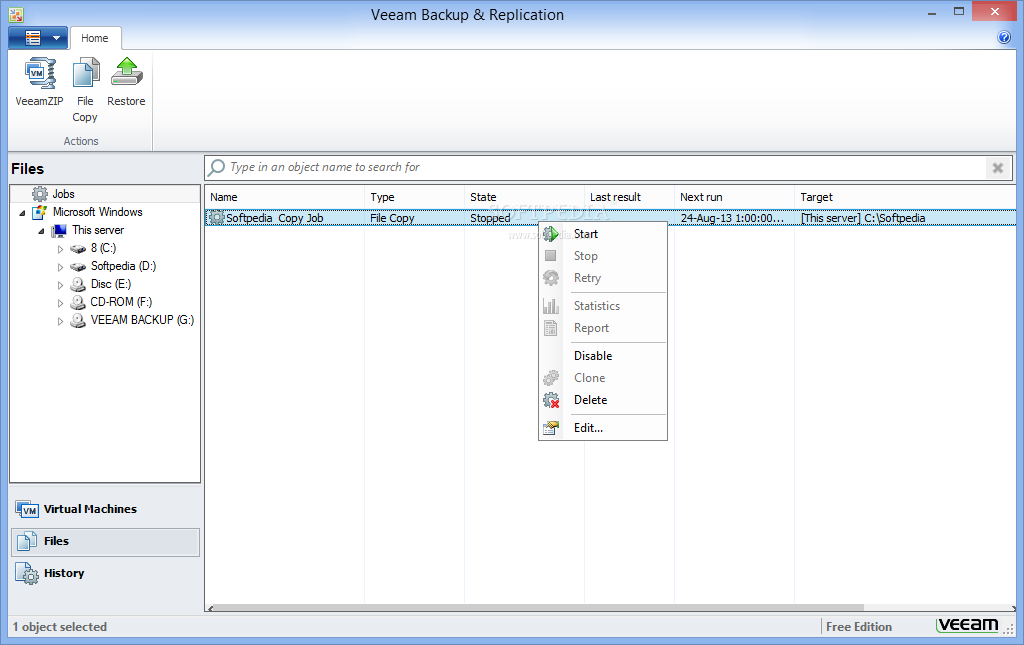The image size is (1024, 645).
Task: Click the Restore ribbon icon
Action: [126, 72]
